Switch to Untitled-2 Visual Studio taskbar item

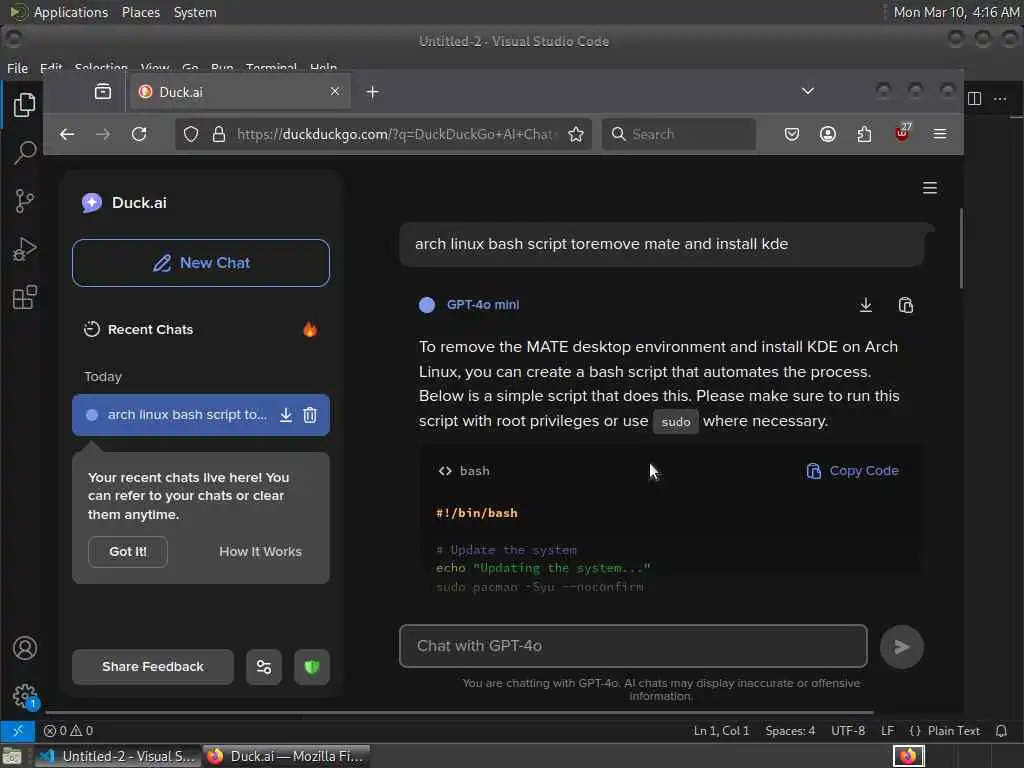pos(117,756)
